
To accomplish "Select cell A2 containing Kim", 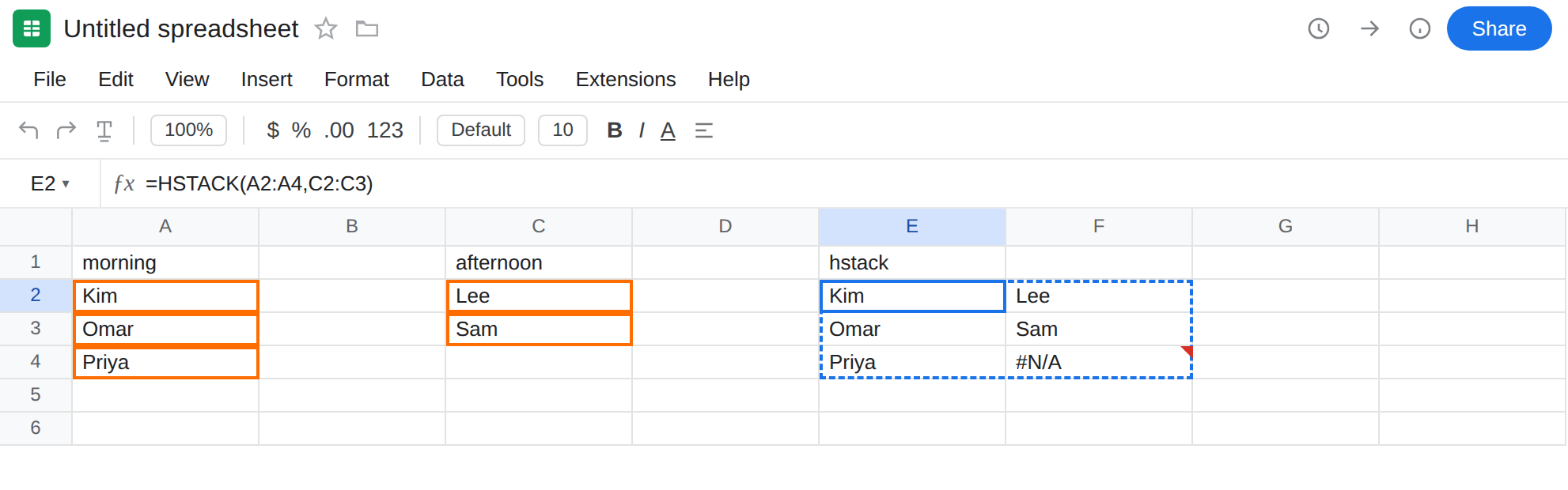I will point(165,296).
